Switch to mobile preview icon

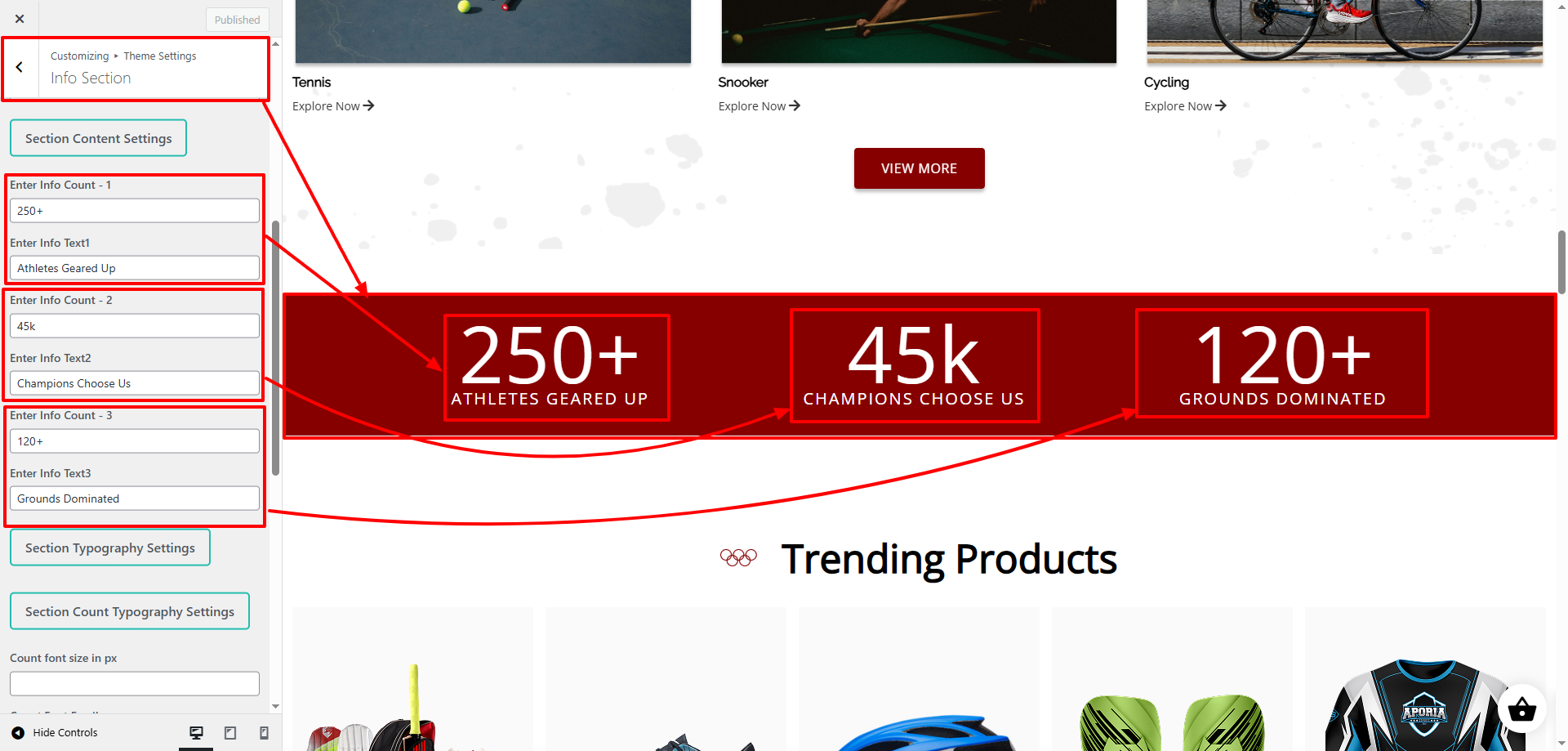click(264, 733)
